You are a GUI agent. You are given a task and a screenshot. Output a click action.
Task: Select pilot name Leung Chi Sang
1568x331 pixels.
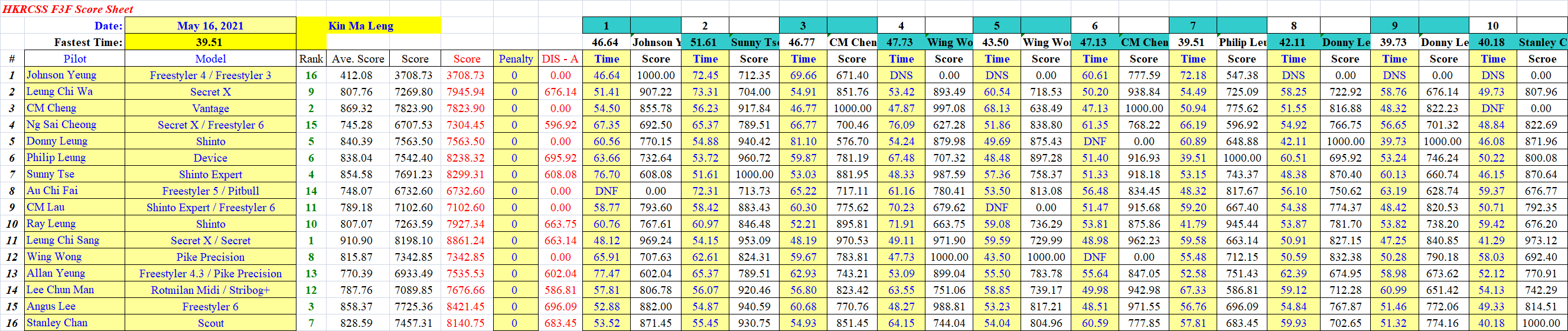[x=63, y=240]
